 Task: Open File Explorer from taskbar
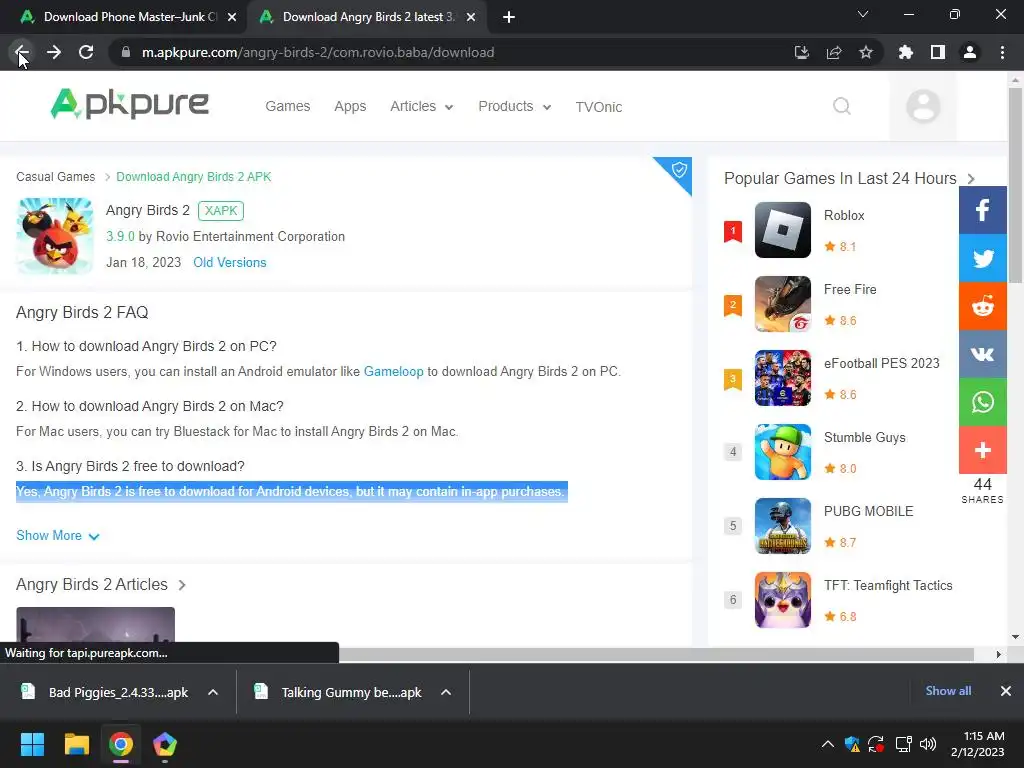coord(76,744)
